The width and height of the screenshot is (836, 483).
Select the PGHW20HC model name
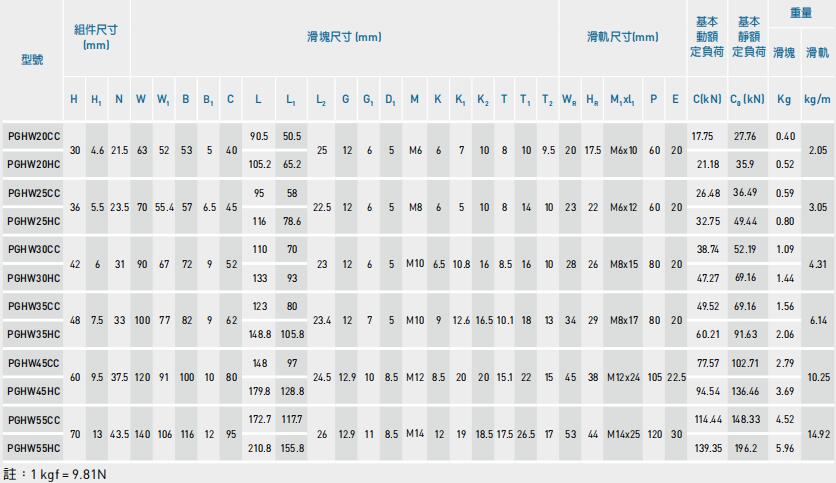[31, 163]
